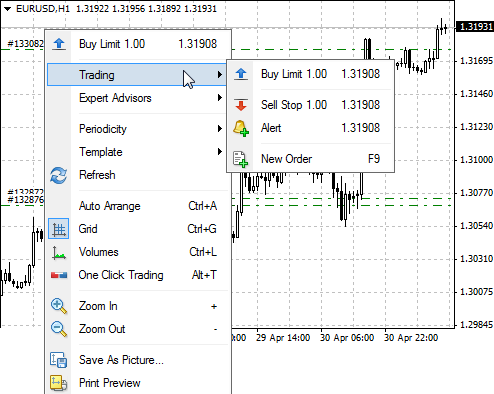Choose Sell Stop 1.00 at 1.31908
The image size is (494, 394).
click(x=310, y=105)
